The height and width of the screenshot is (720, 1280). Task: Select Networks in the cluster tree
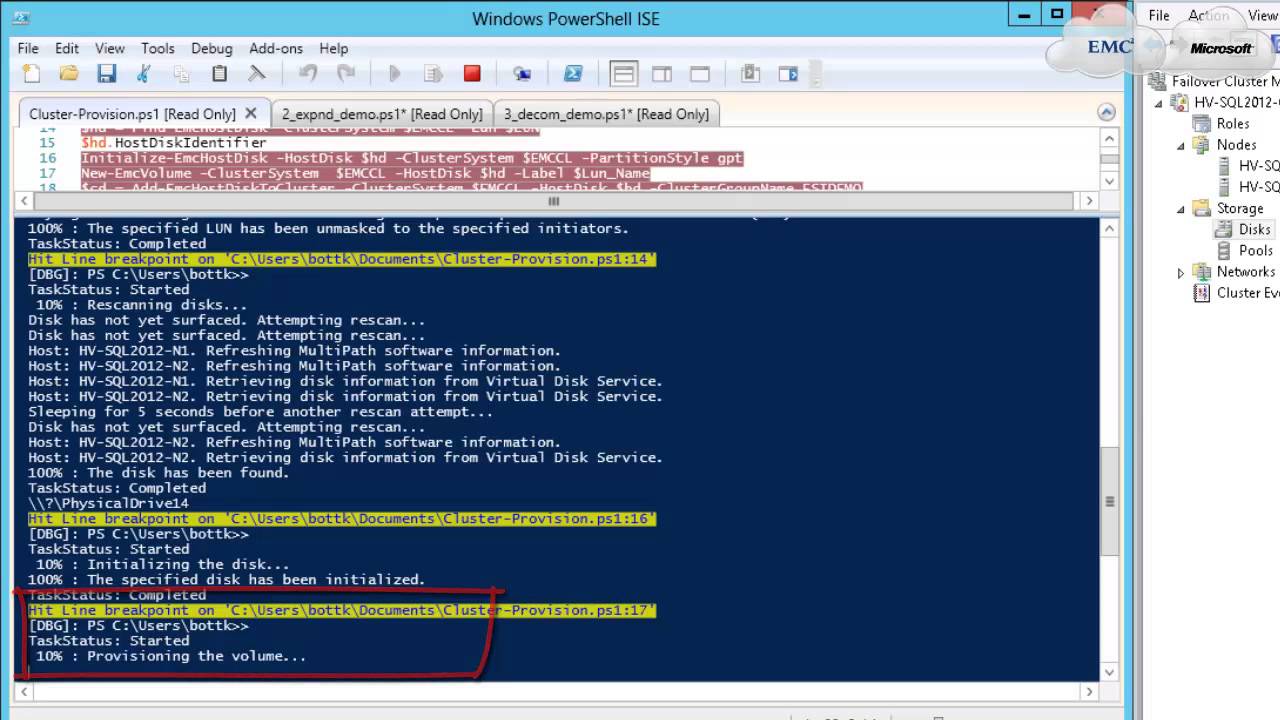coord(1246,271)
